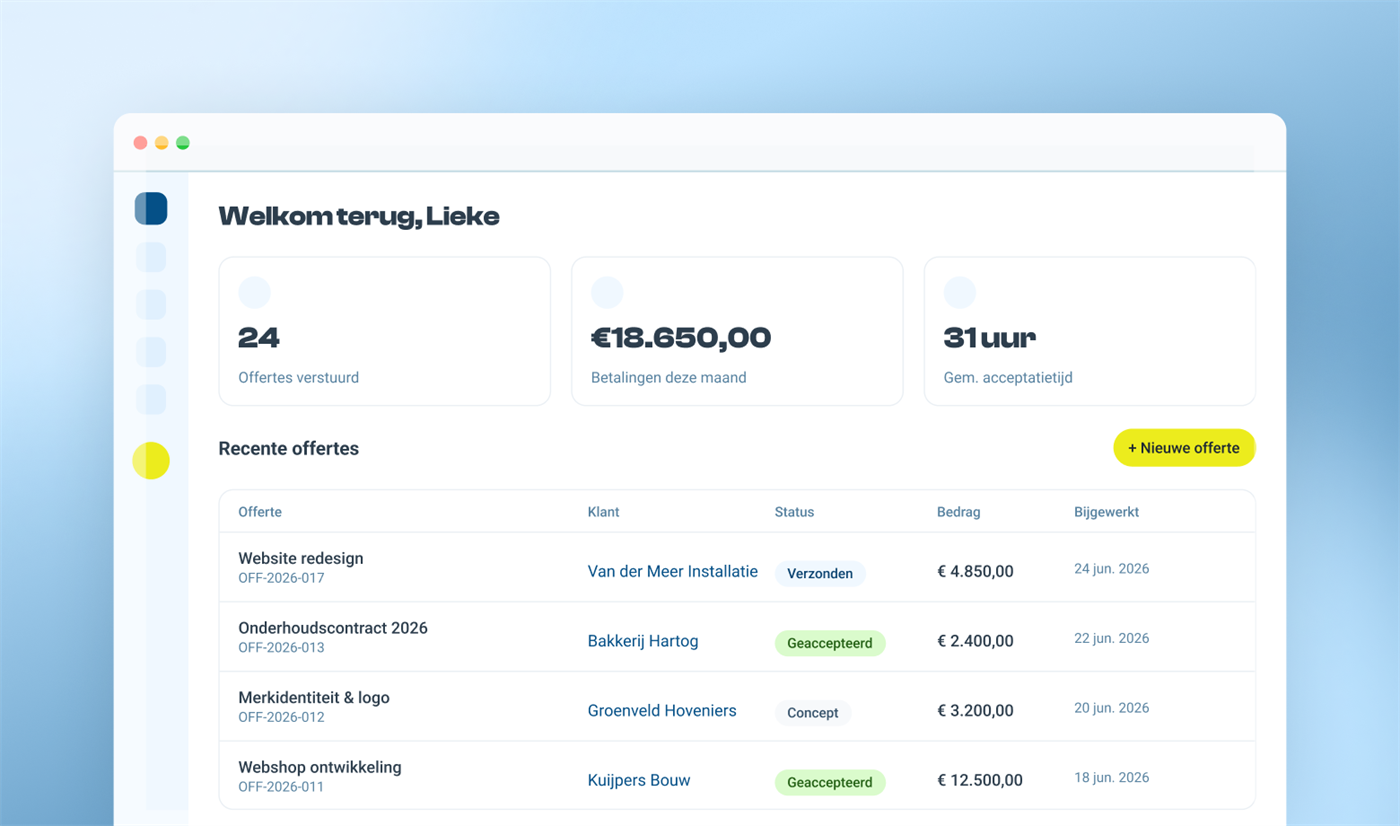Click the 31 uur acceptance time value
1400x826 pixels.
pyautogui.click(x=990, y=338)
